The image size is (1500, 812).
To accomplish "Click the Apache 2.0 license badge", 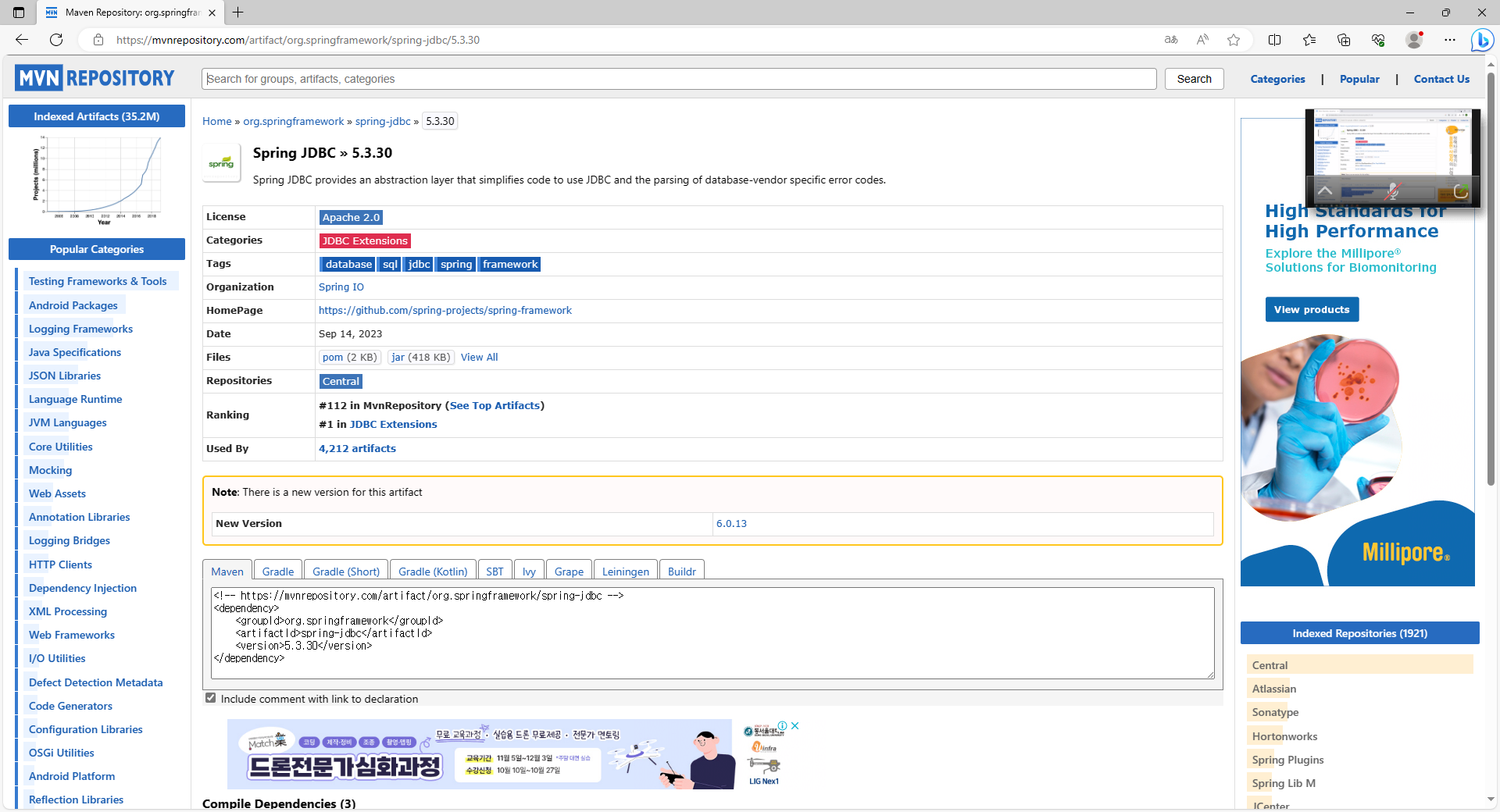I will click(351, 217).
